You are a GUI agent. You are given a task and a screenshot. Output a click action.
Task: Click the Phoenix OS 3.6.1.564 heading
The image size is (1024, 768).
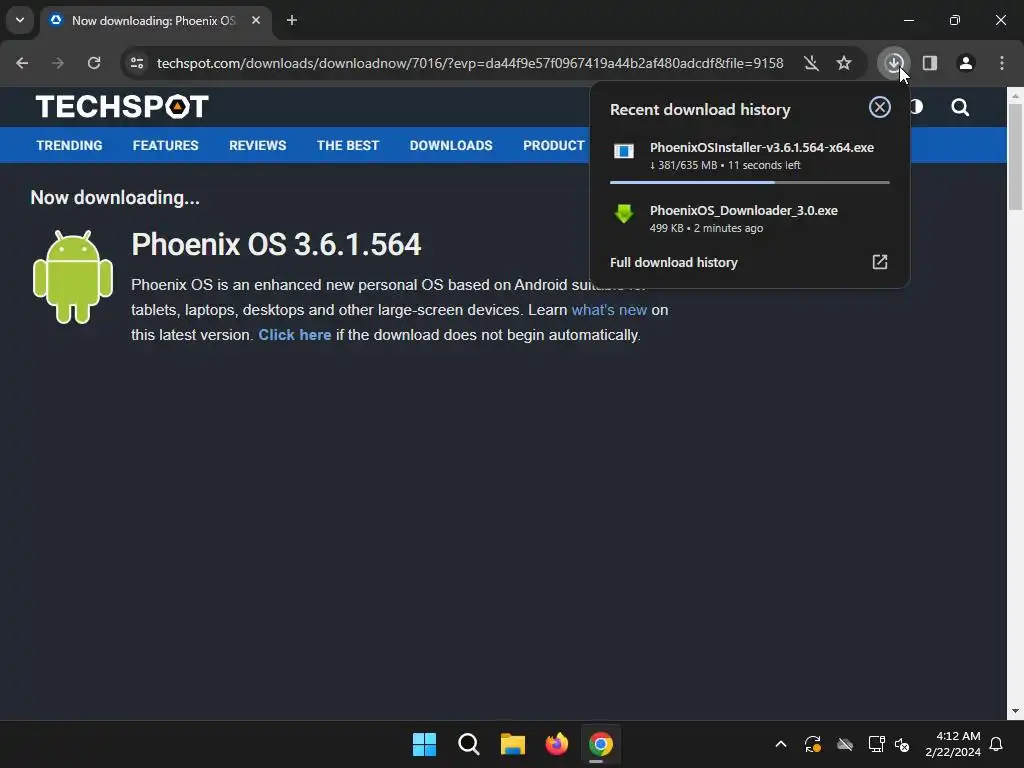click(276, 245)
